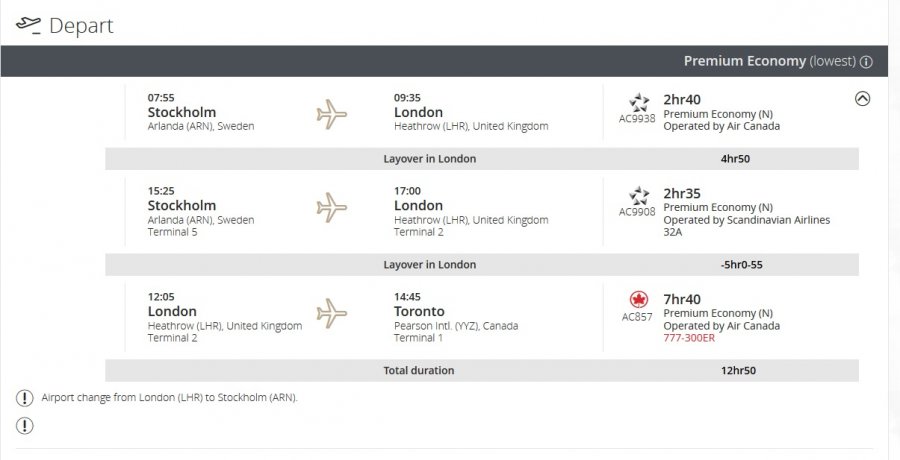Open the 777-300ER aircraft link
This screenshot has height=460, width=900.
click(x=689, y=338)
